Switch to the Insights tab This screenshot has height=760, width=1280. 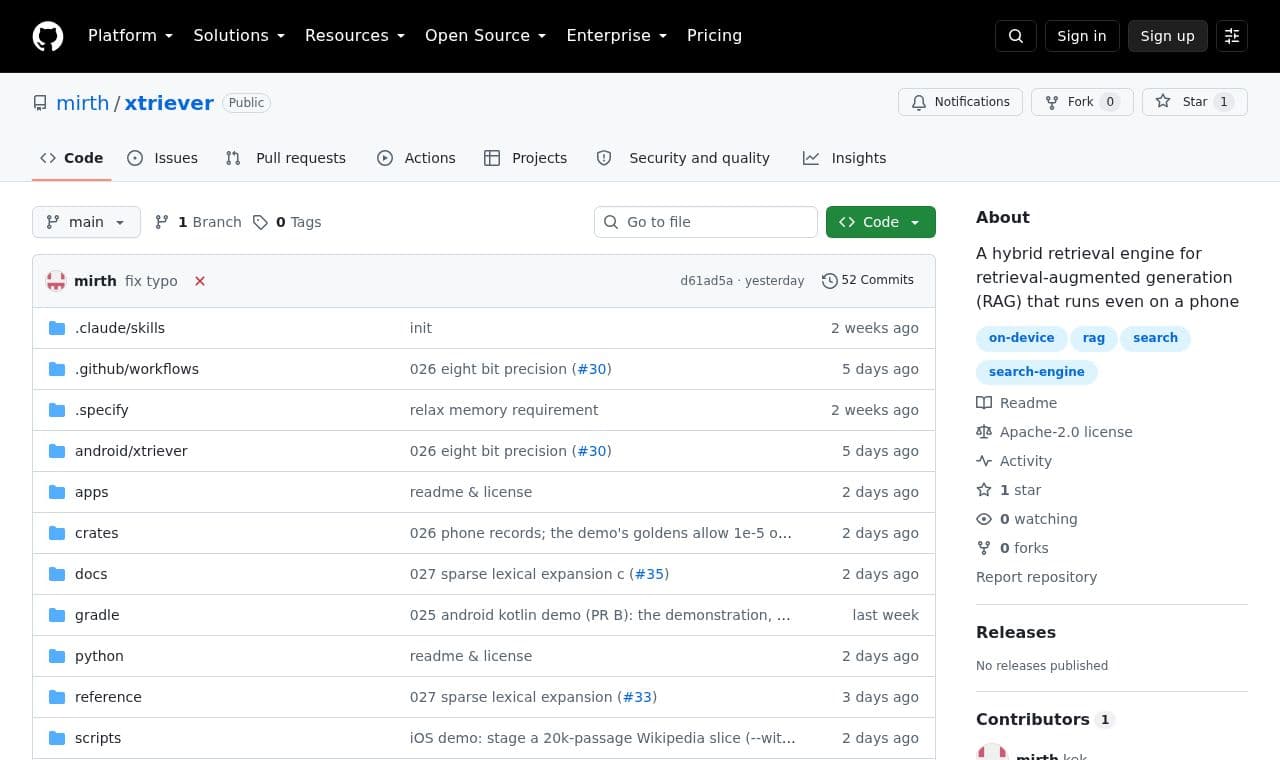coord(844,158)
